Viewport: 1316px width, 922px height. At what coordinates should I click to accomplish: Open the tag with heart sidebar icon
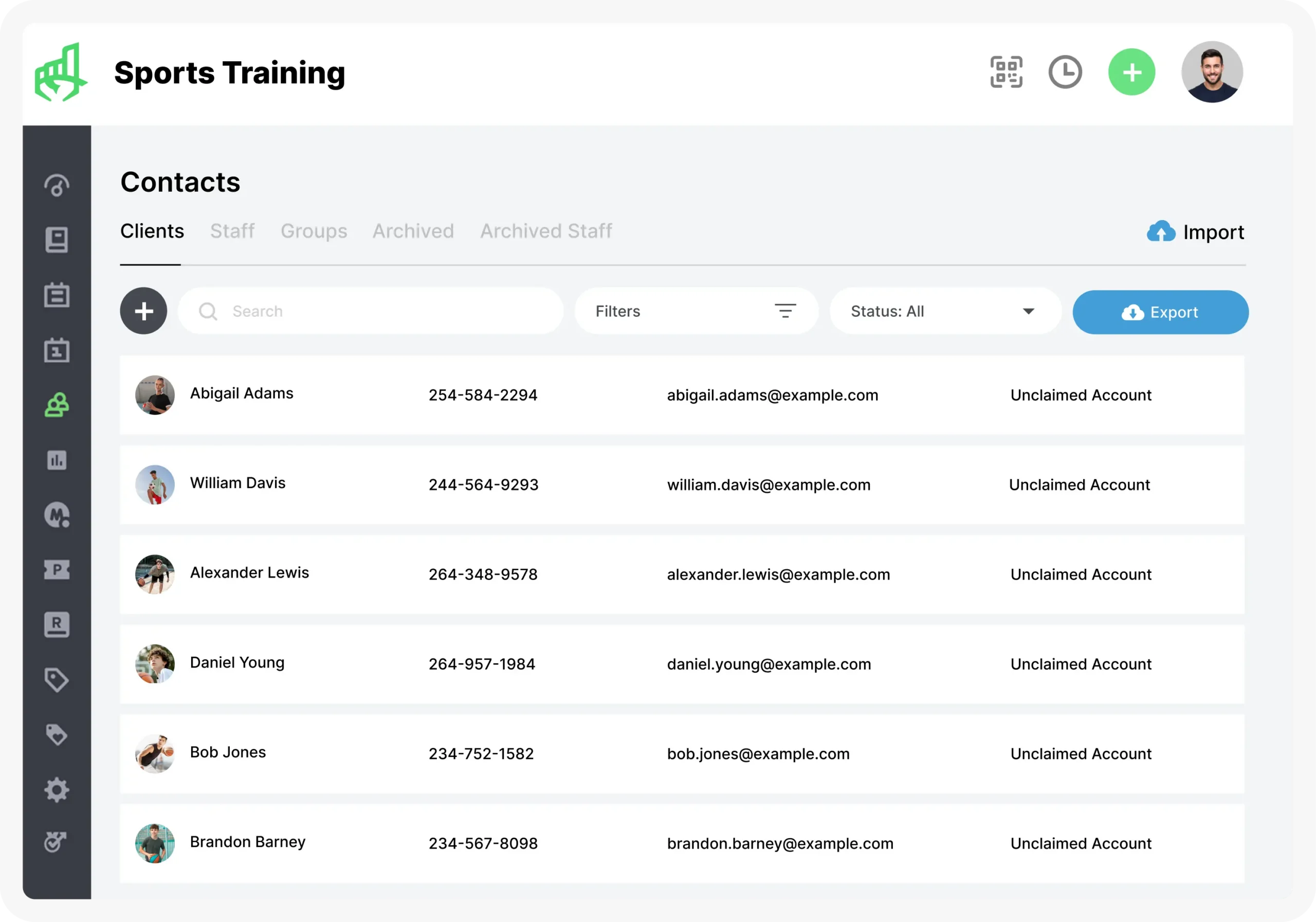pos(57,734)
